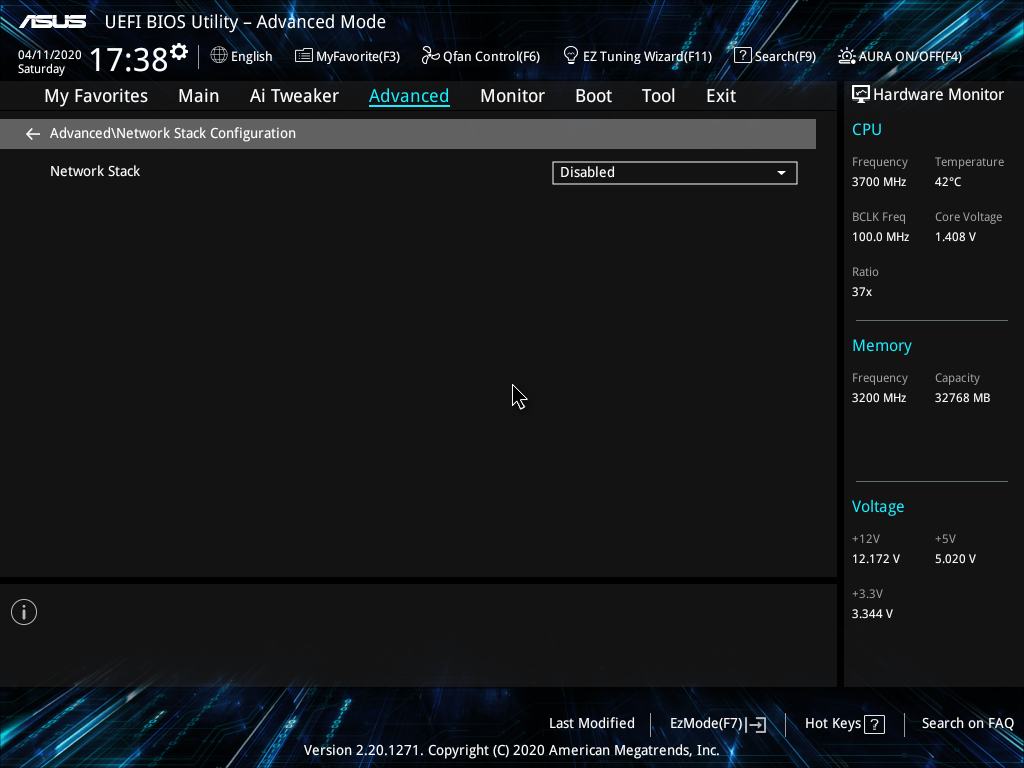Switch to the Monitor tab
The width and height of the screenshot is (1024, 768).
point(512,96)
